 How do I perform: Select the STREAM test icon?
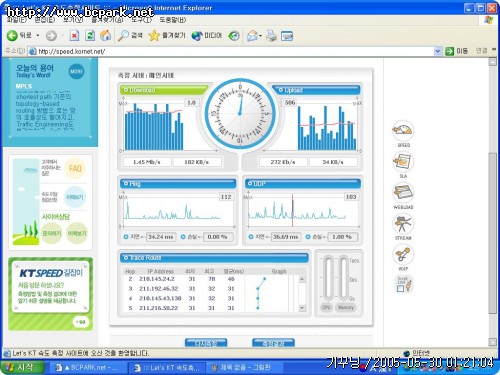pyautogui.click(x=403, y=224)
